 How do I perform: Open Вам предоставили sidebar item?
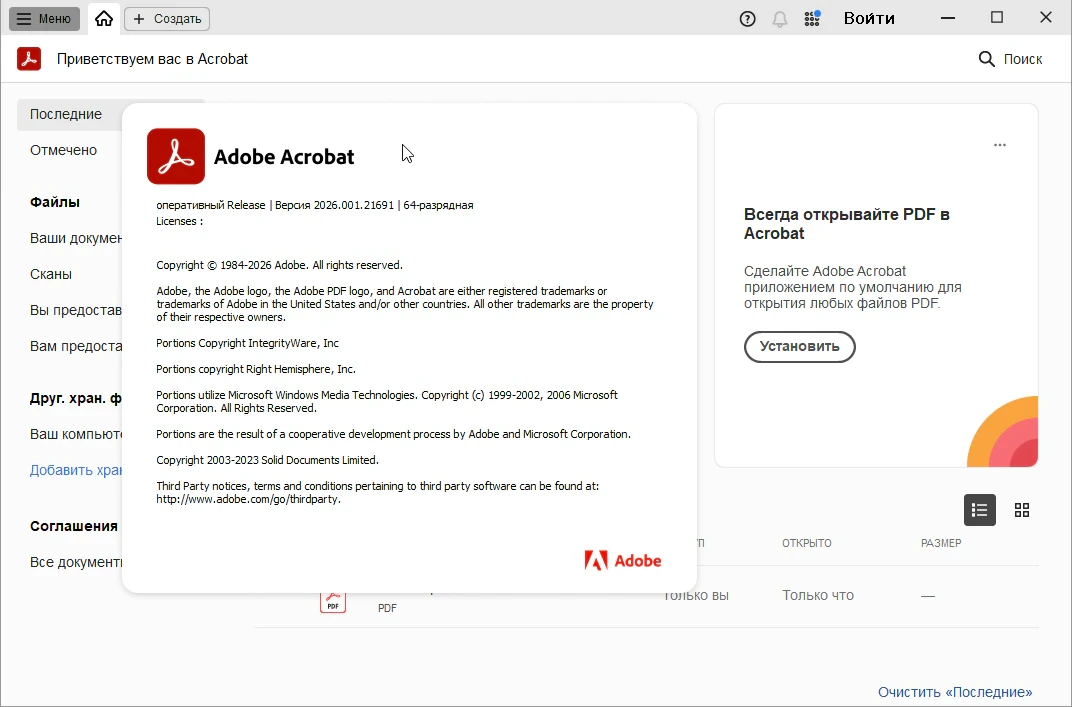[76, 346]
